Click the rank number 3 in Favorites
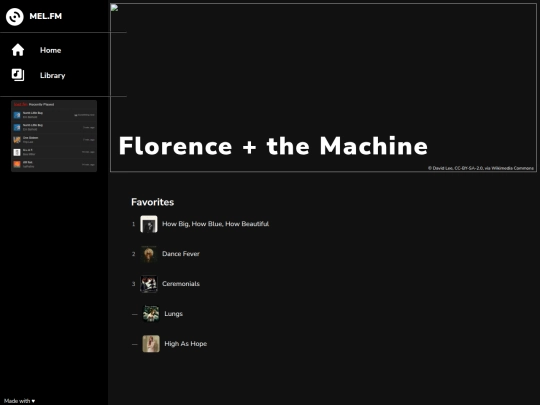540x405 pixels. coord(133,284)
